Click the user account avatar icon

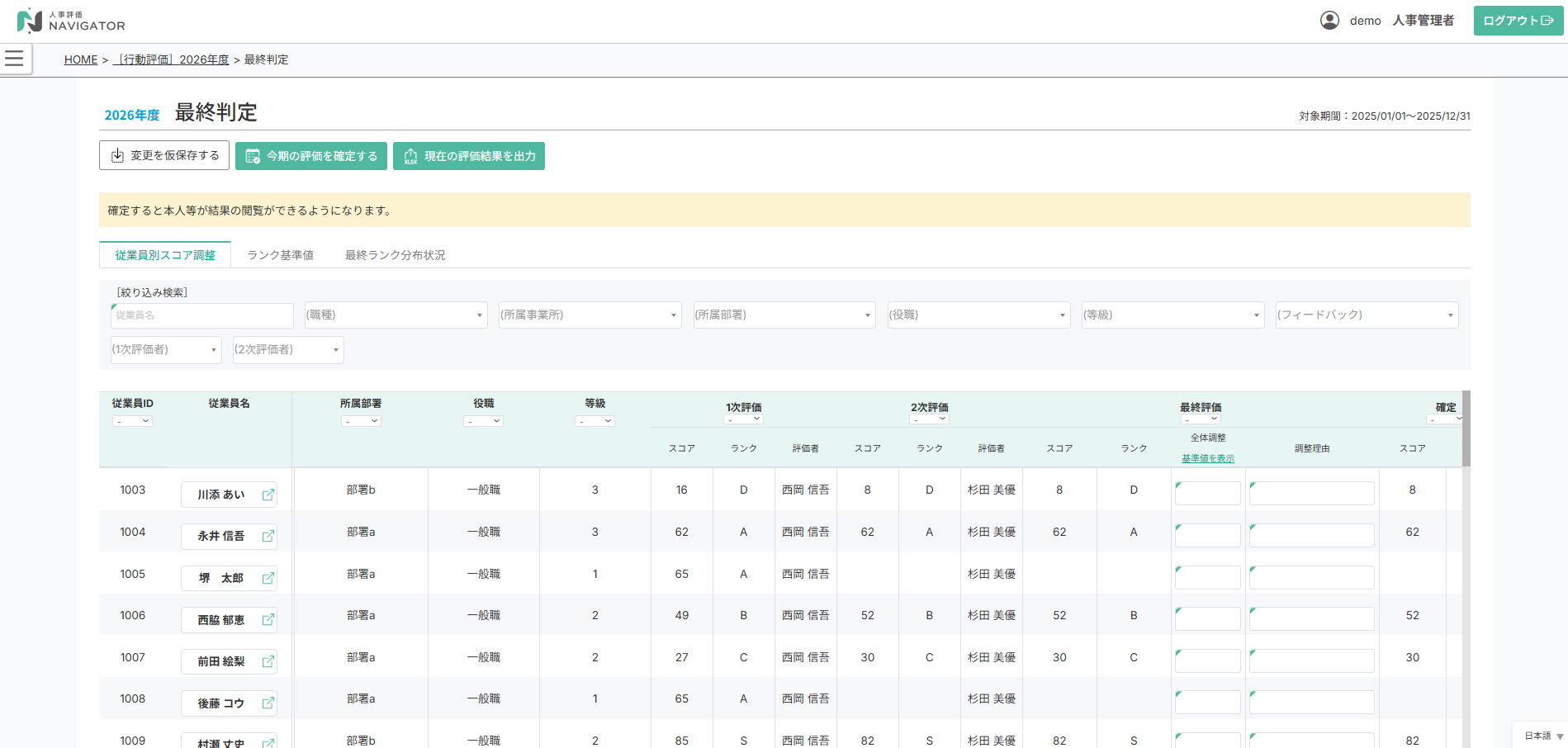pos(1329,21)
